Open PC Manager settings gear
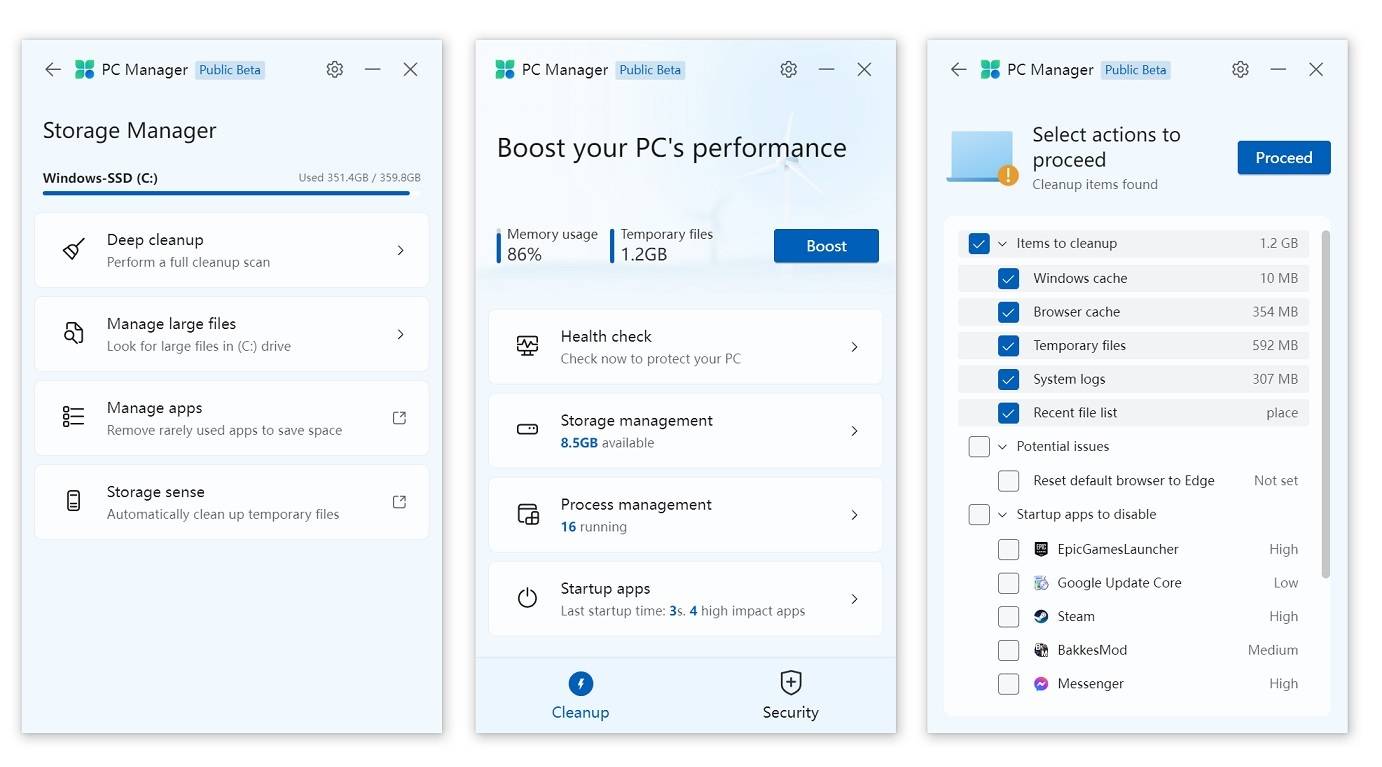This screenshot has width=1382, height=767. pyautogui.click(x=334, y=69)
